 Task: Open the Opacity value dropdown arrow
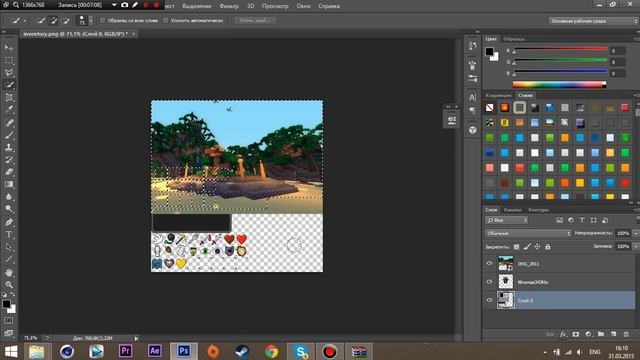coord(635,233)
